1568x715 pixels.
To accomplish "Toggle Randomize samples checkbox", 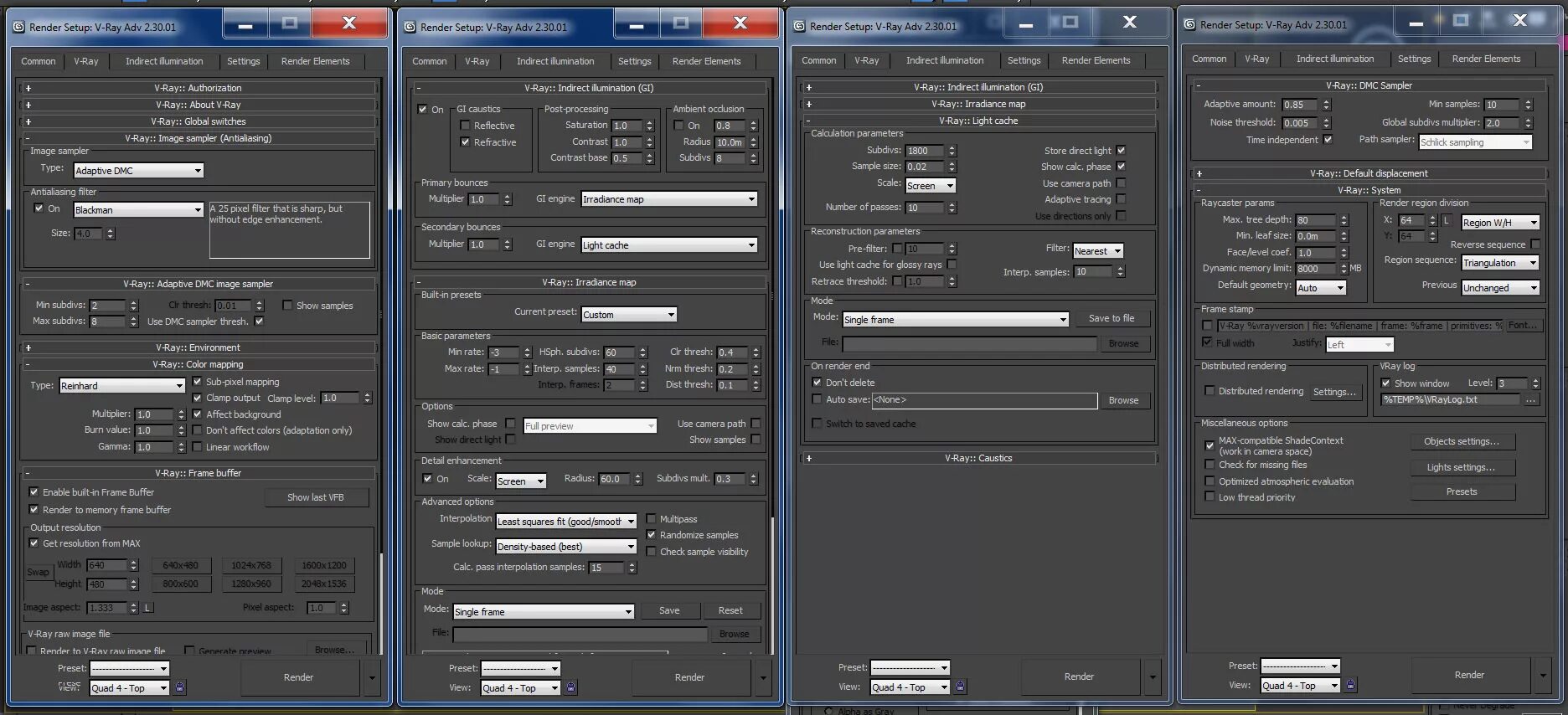I will (x=651, y=535).
